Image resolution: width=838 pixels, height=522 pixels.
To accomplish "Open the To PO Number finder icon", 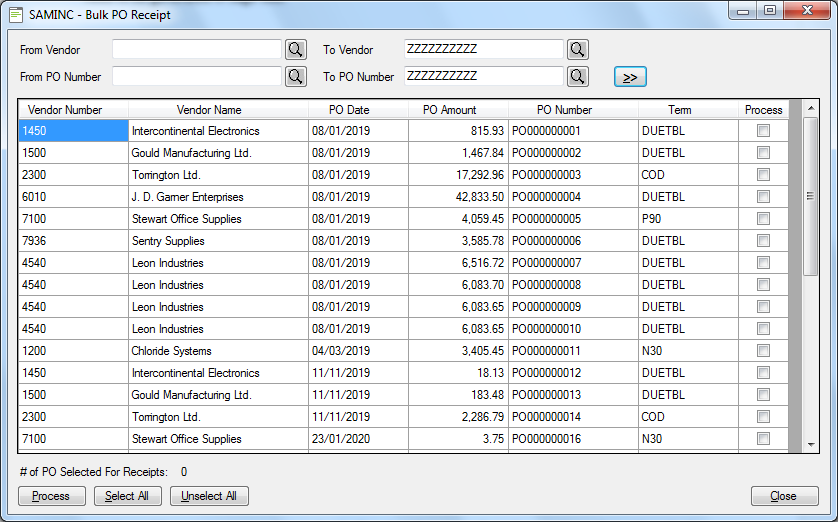I will pyautogui.click(x=577, y=76).
